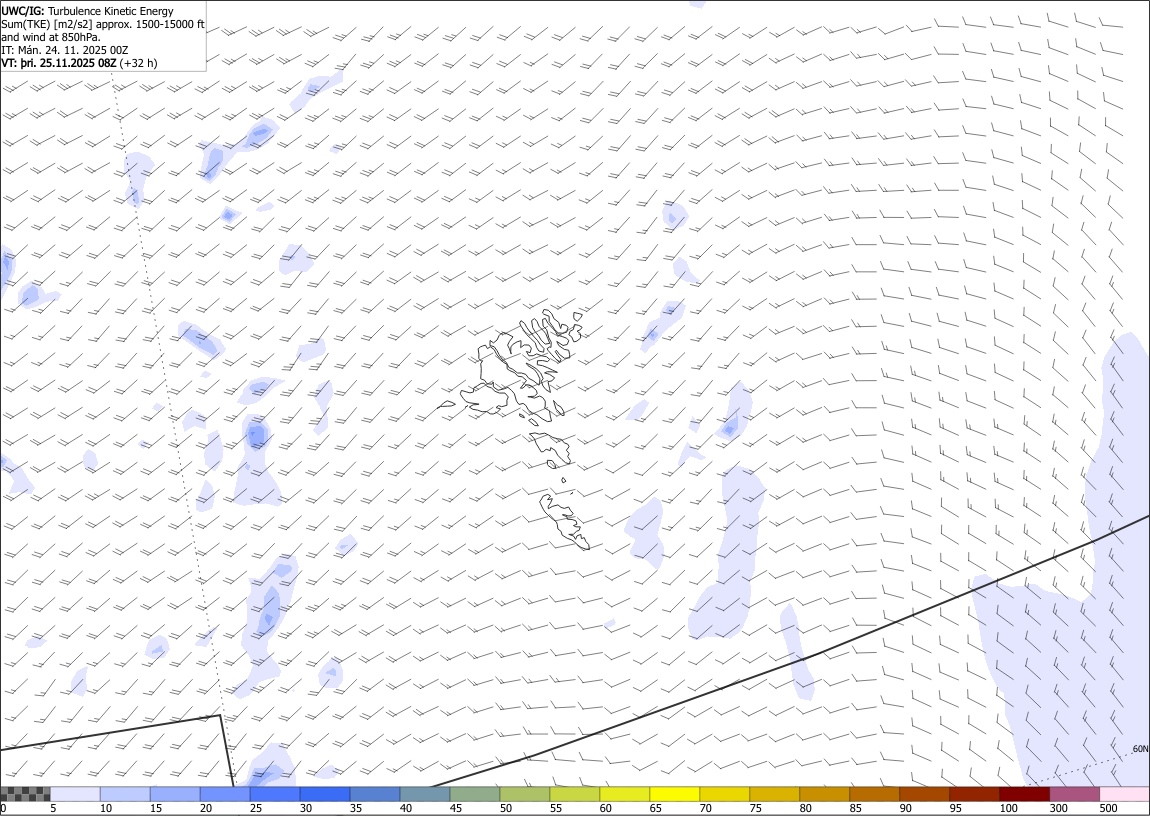
Task: Click the legend swatch between 80 and 85
Action: click(824, 794)
